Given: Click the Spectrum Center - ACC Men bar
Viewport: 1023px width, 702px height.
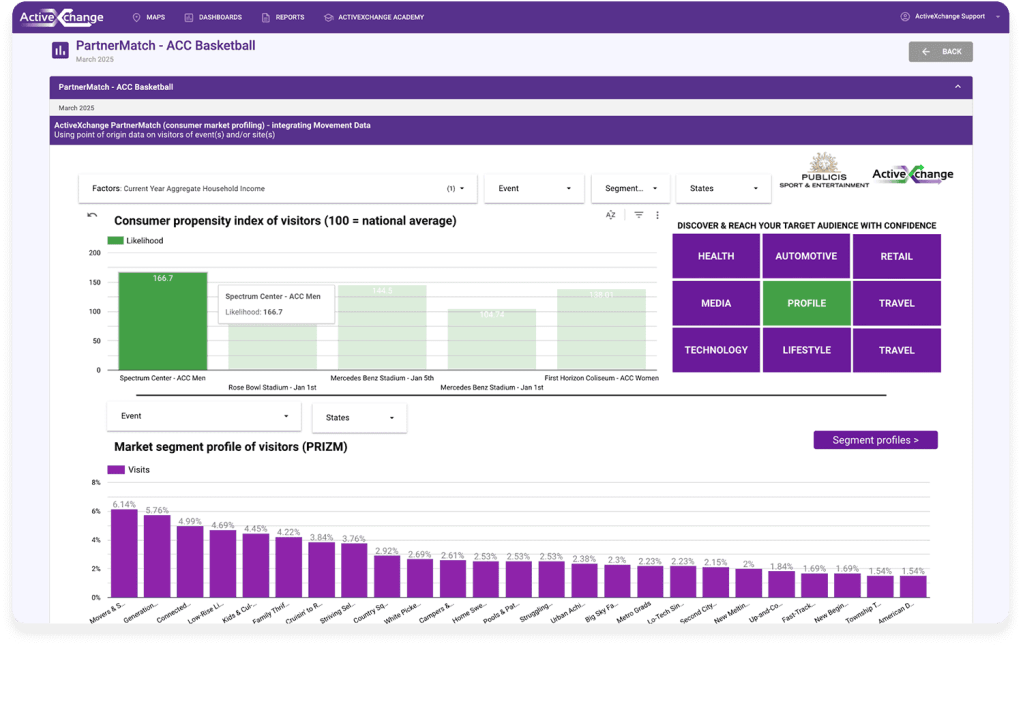Looking at the screenshot, I should pyautogui.click(x=163, y=320).
